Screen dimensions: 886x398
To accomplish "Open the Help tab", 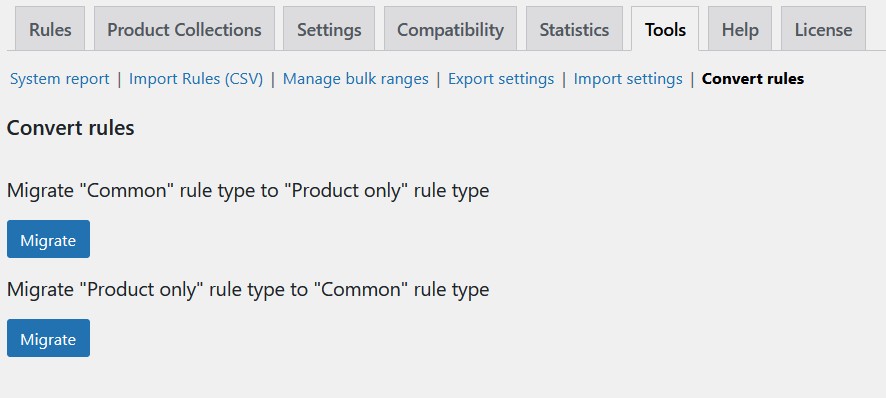I will pos(740,29).
